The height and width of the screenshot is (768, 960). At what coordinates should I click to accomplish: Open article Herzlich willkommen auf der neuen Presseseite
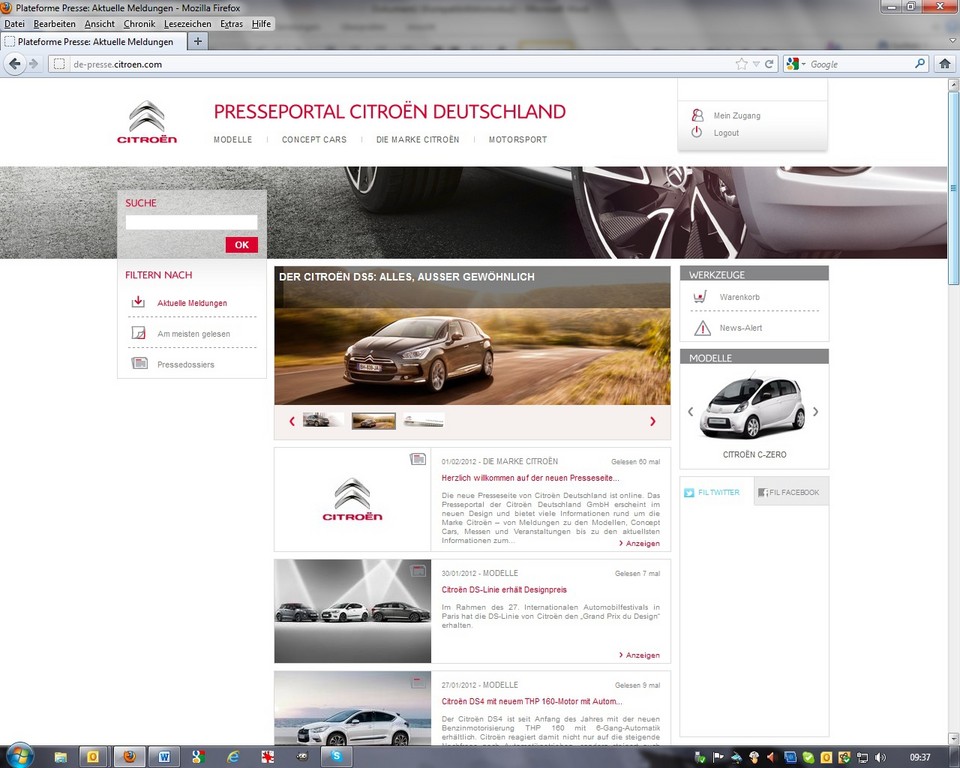point(530,478)
